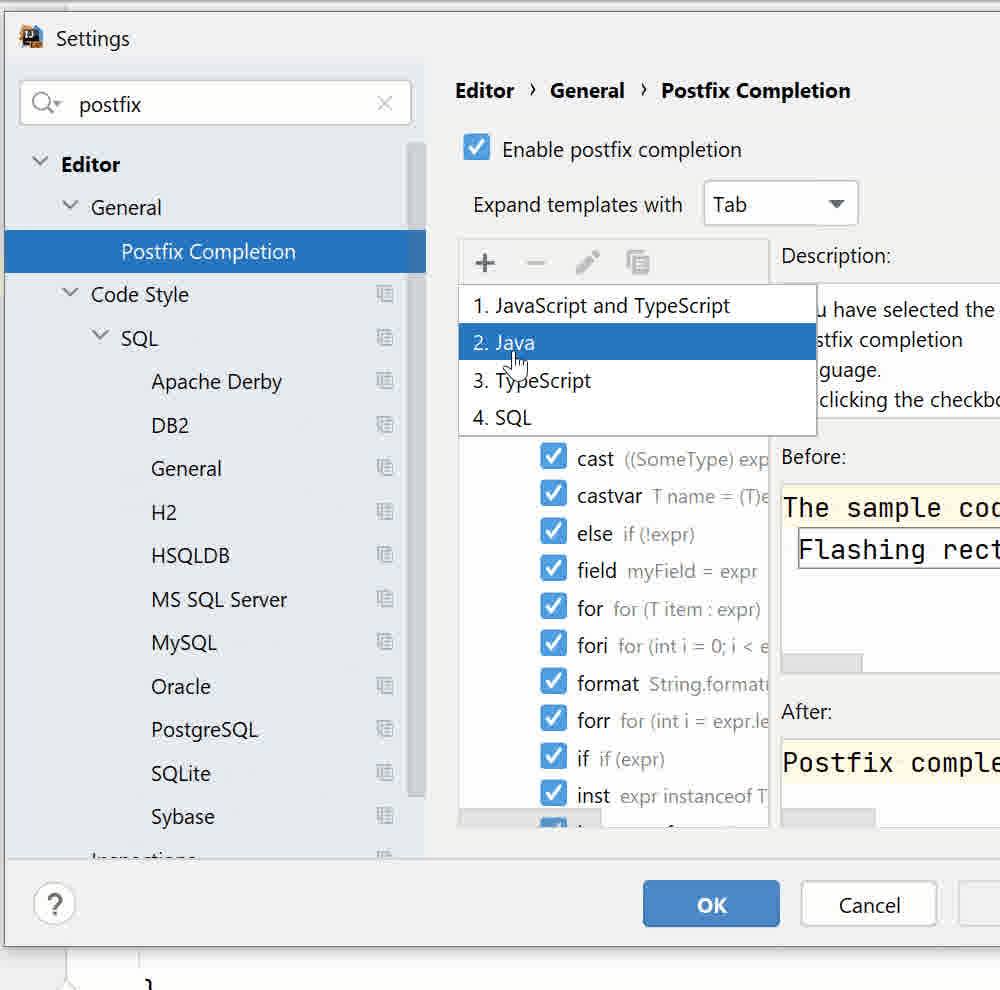1000x990 pixels.
Task: Select the Sybase code style entry
Action: (182, 816)
